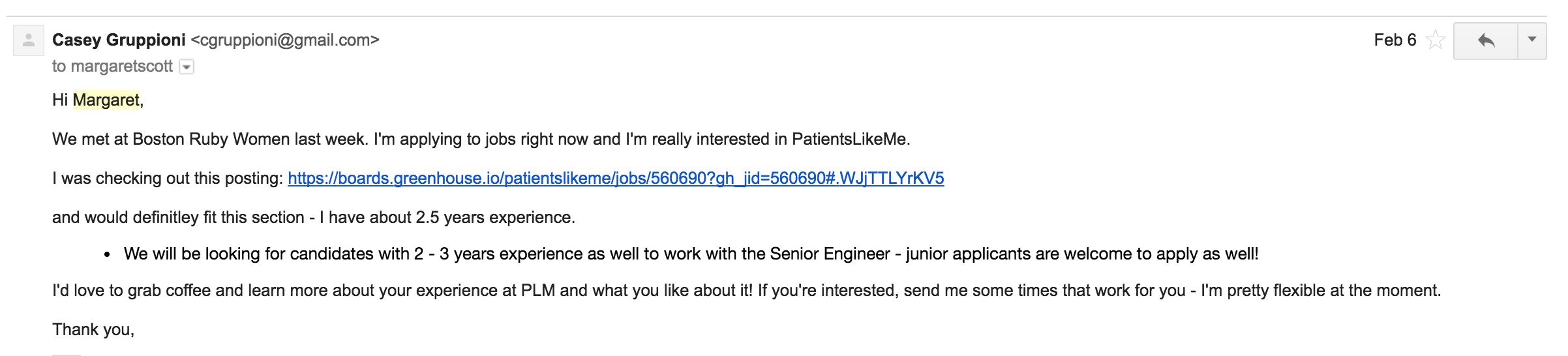Open the sender's profile avatar
Screen dimensions: 1568x356
(29, 40)
